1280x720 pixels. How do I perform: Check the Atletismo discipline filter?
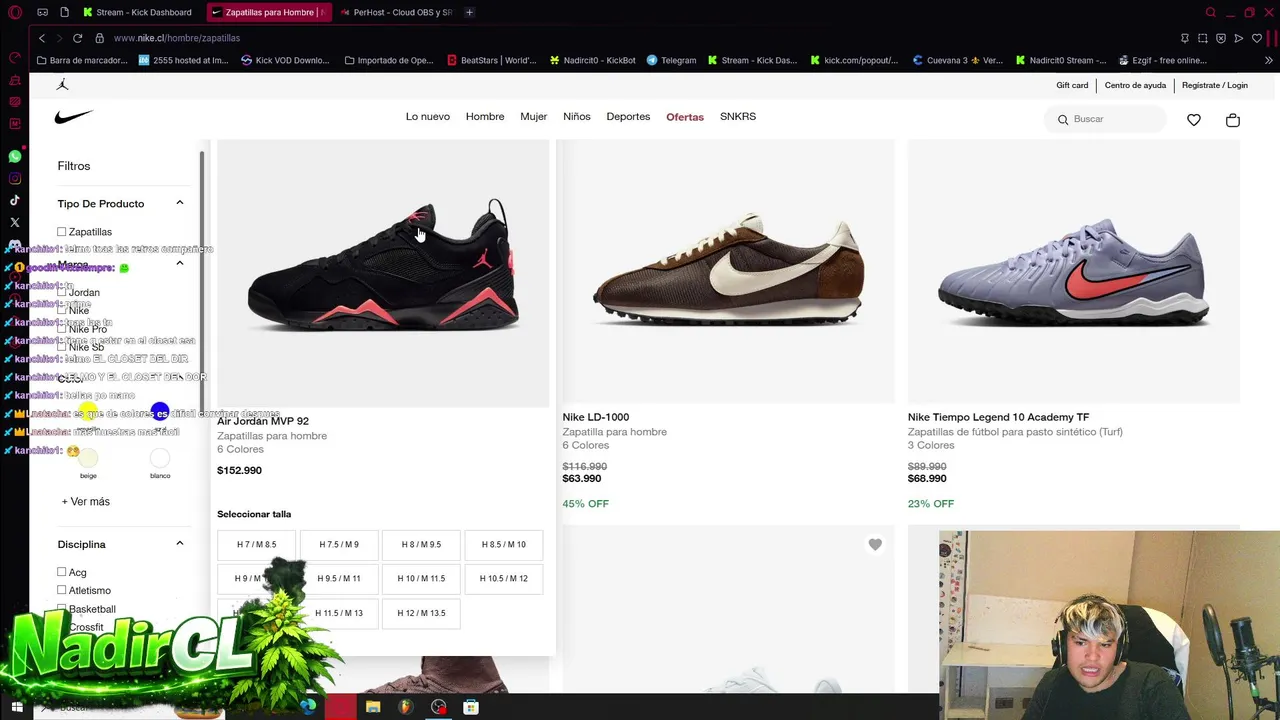tap(61, 590)
